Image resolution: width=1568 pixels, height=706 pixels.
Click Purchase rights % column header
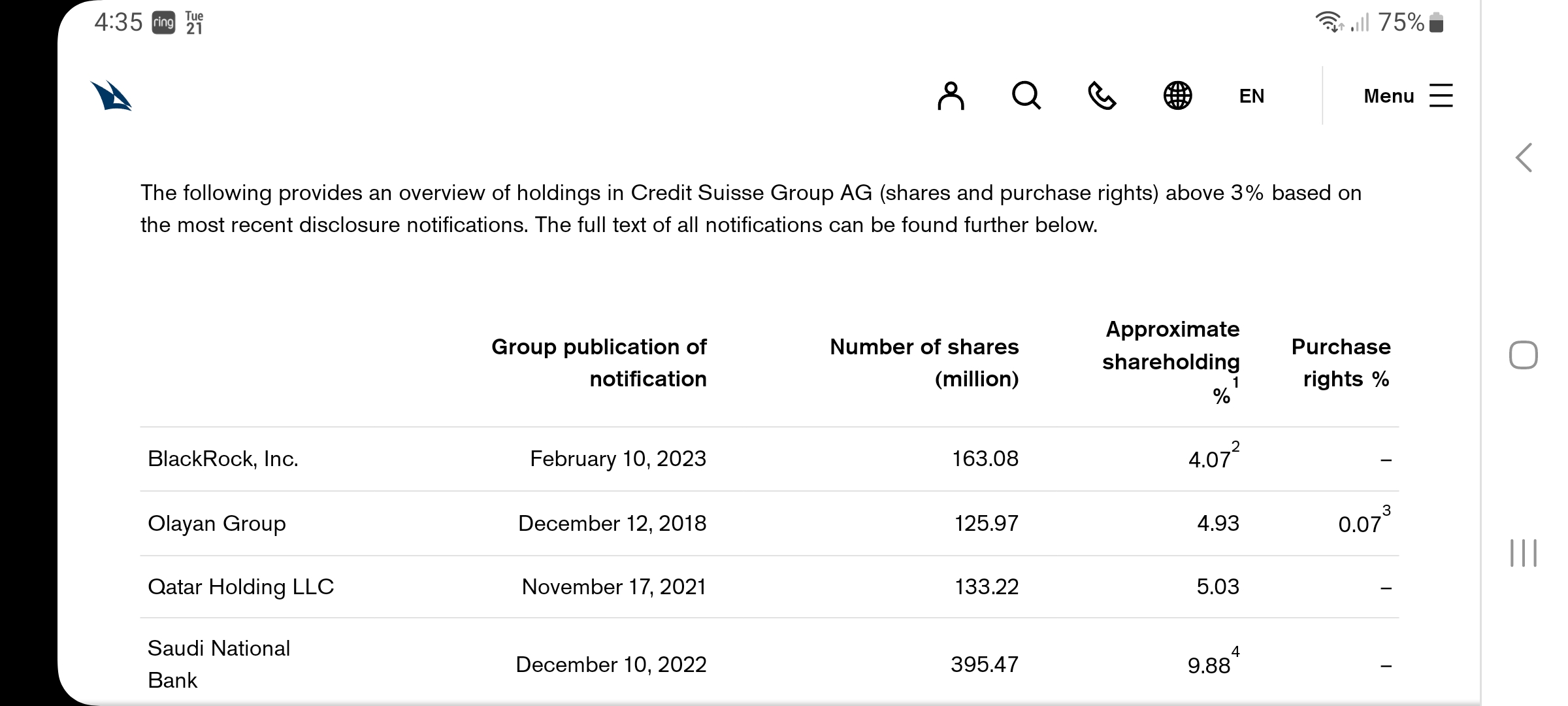point(1341,363)
